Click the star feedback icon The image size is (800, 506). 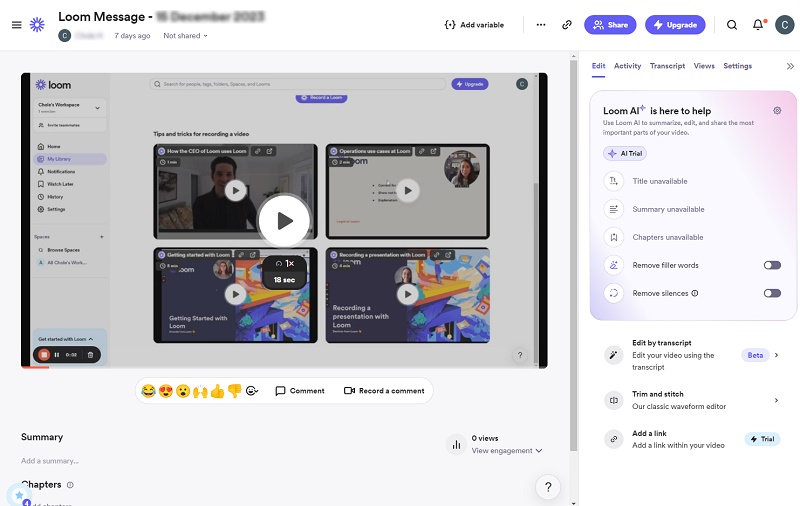(x=19, y=495)
